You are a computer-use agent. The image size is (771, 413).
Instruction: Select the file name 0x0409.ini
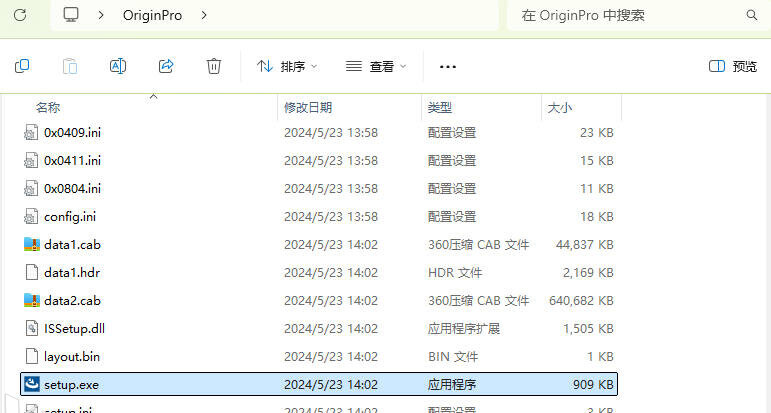click(73, 133)
